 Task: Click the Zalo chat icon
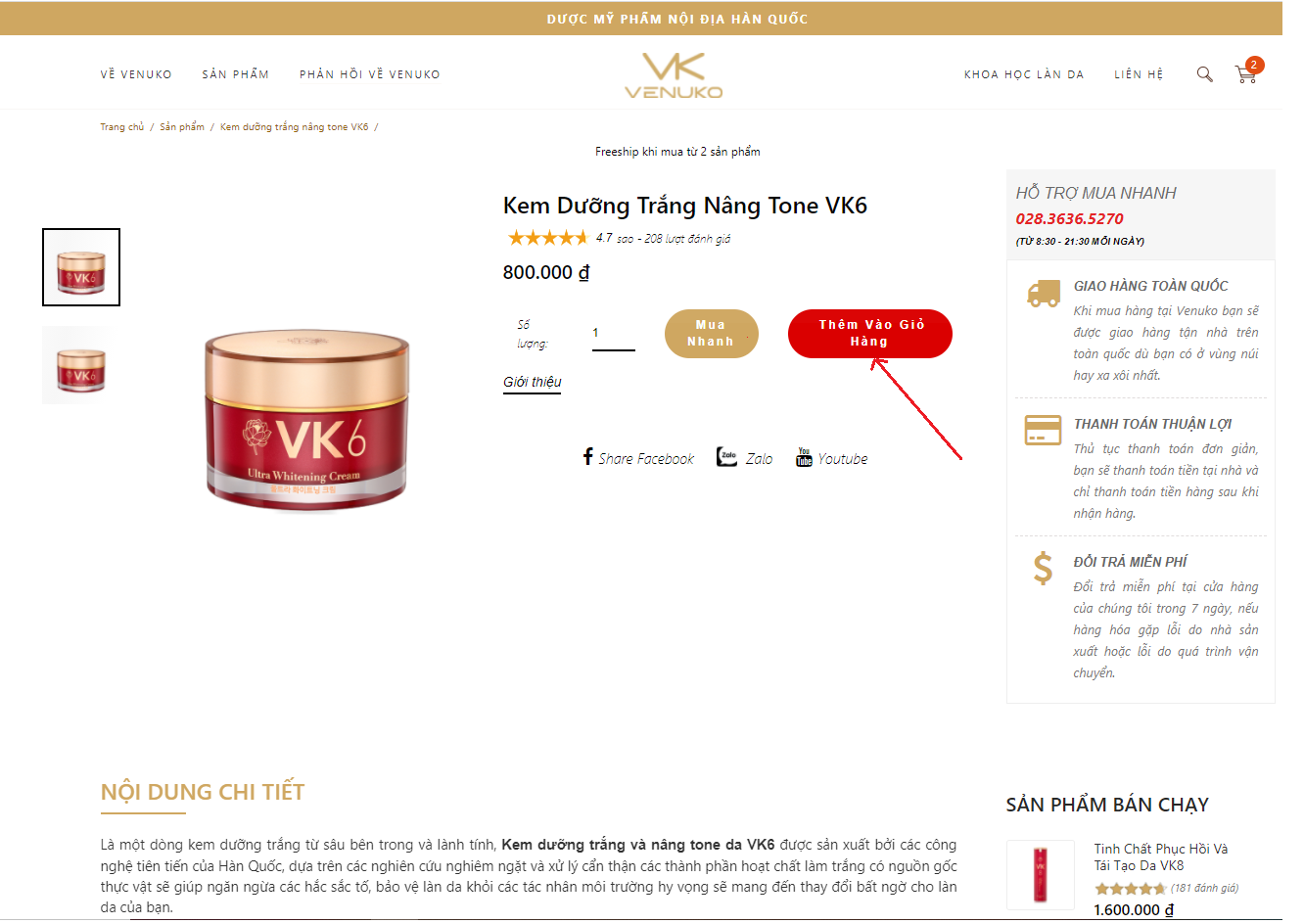click(x=726, y=457)
